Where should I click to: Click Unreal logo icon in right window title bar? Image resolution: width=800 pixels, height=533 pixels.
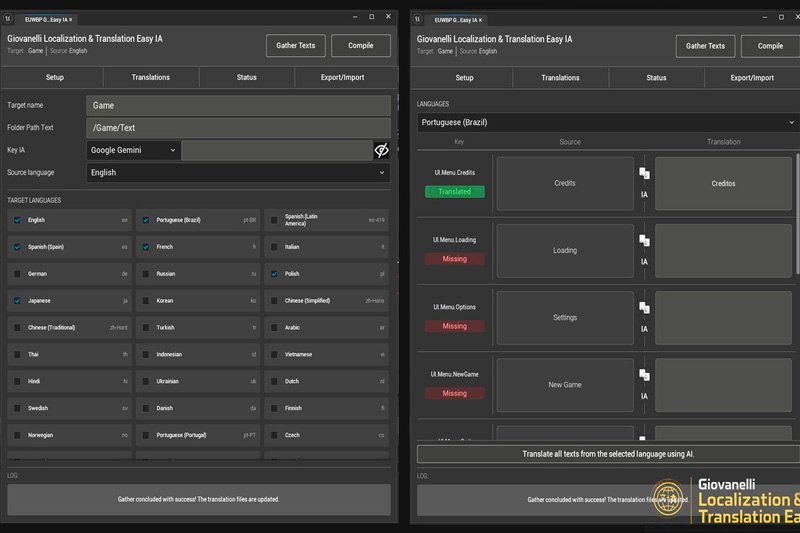tap(417, 19)
